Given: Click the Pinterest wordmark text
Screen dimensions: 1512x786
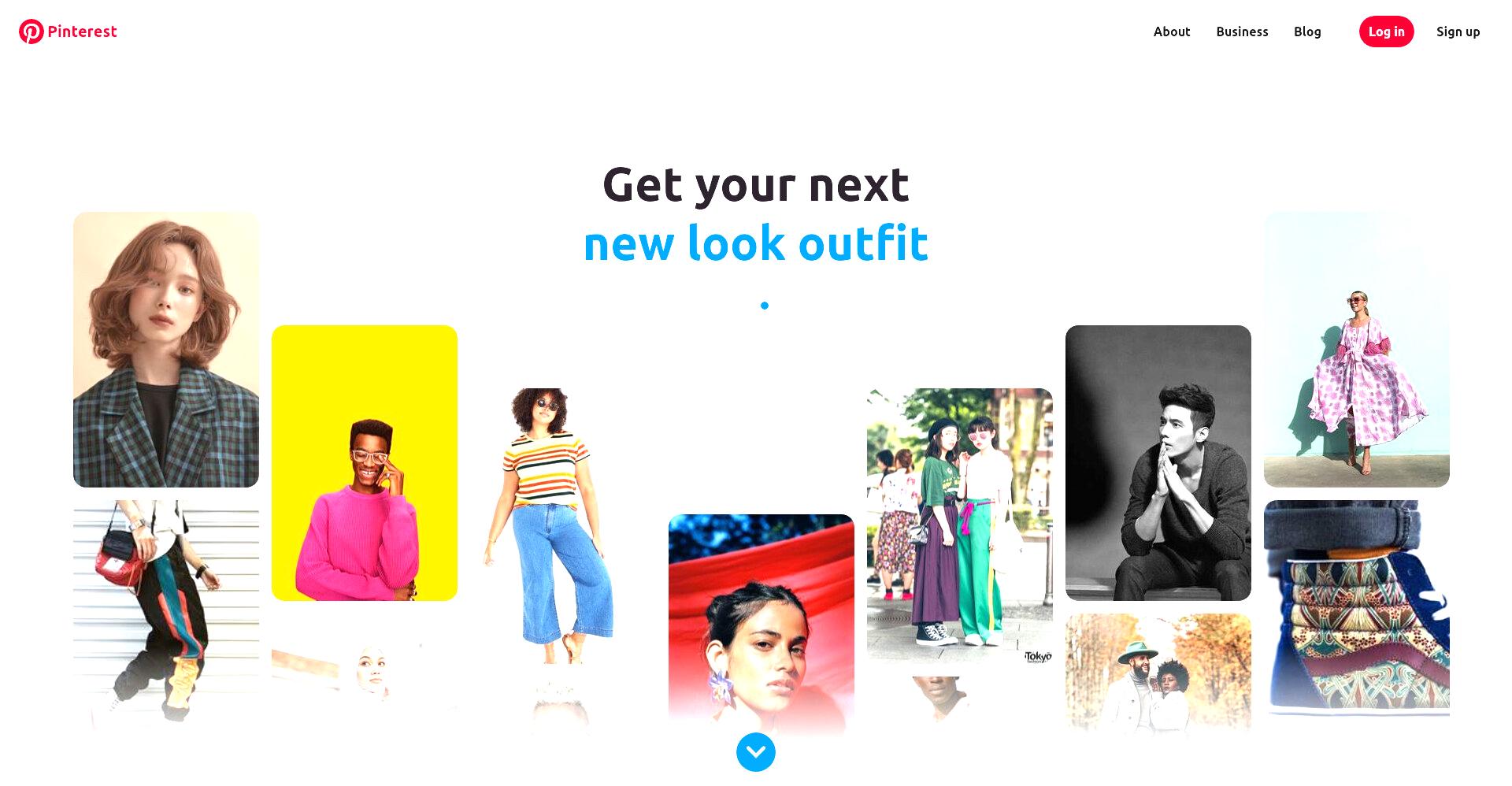Looking at the screenshot, I should coord(82,32).
